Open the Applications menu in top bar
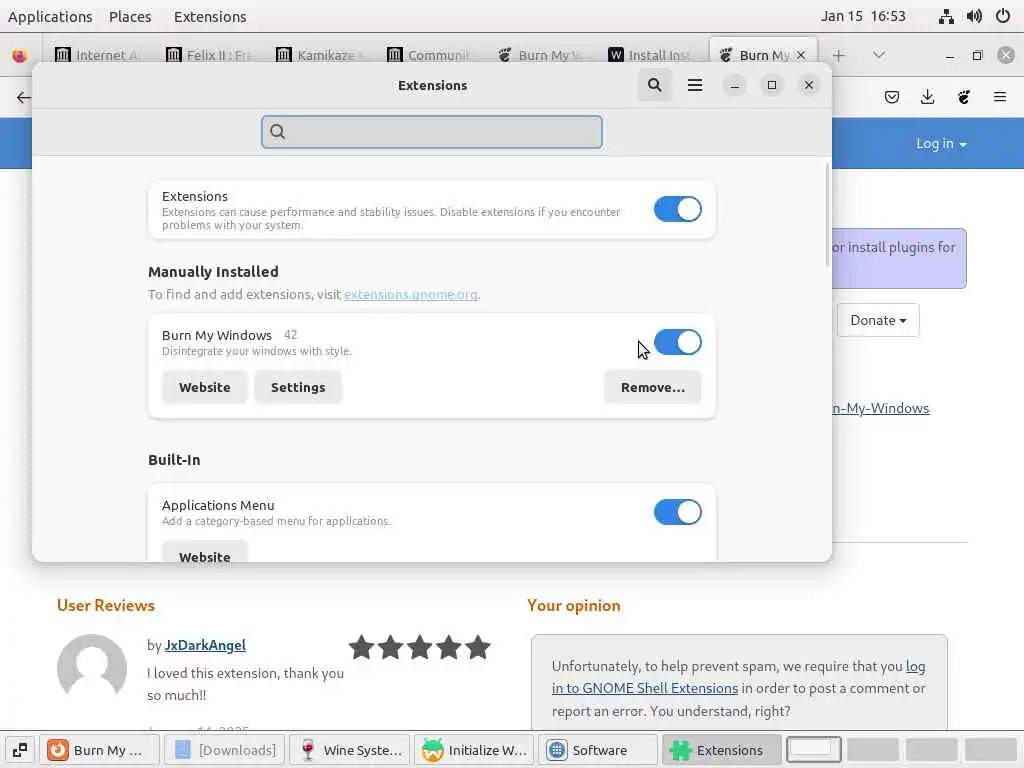 [50, 16]
